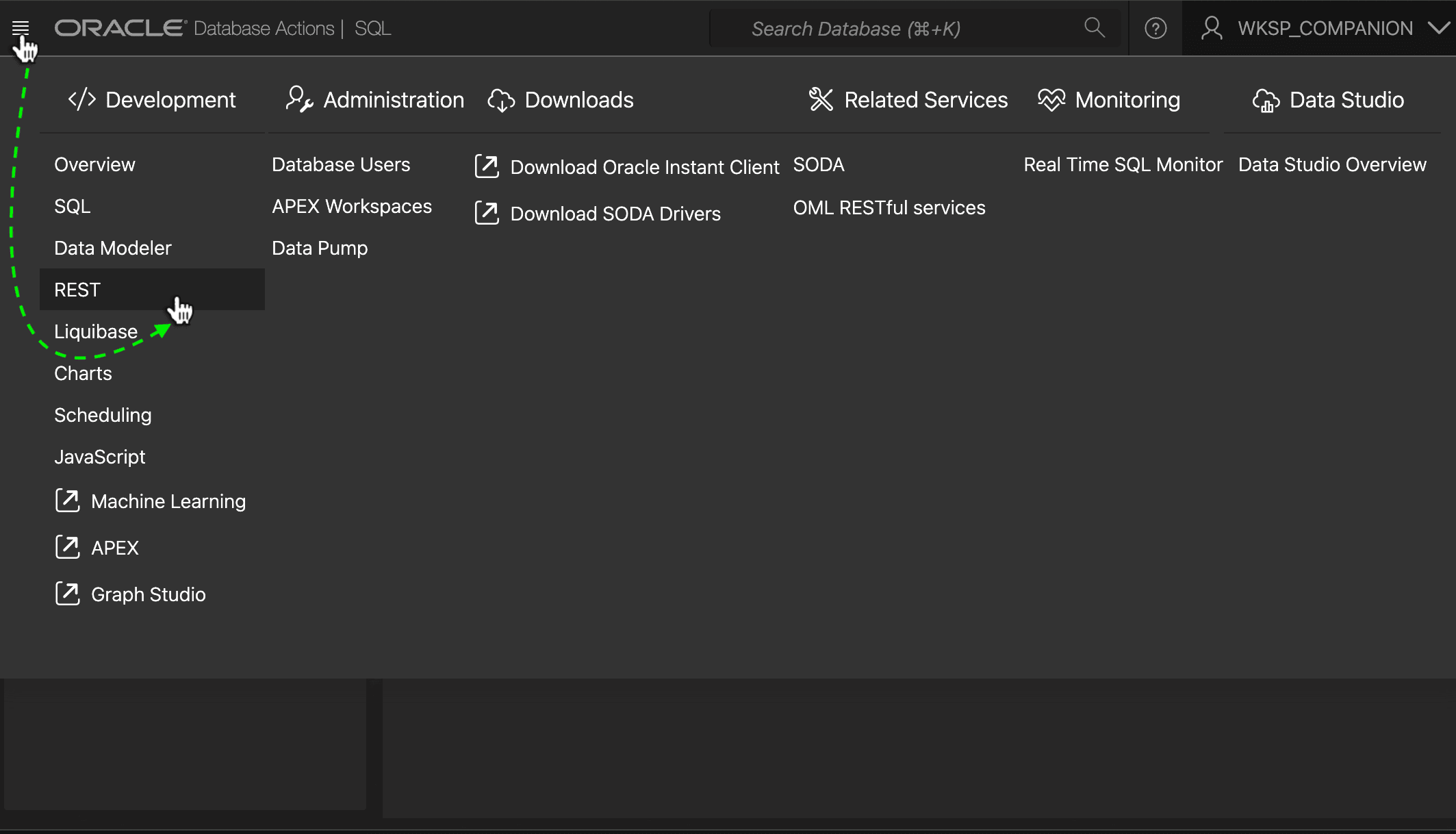1456x834 pixels.
Task: Click the Graph Studio label
Action: point(149,594)
